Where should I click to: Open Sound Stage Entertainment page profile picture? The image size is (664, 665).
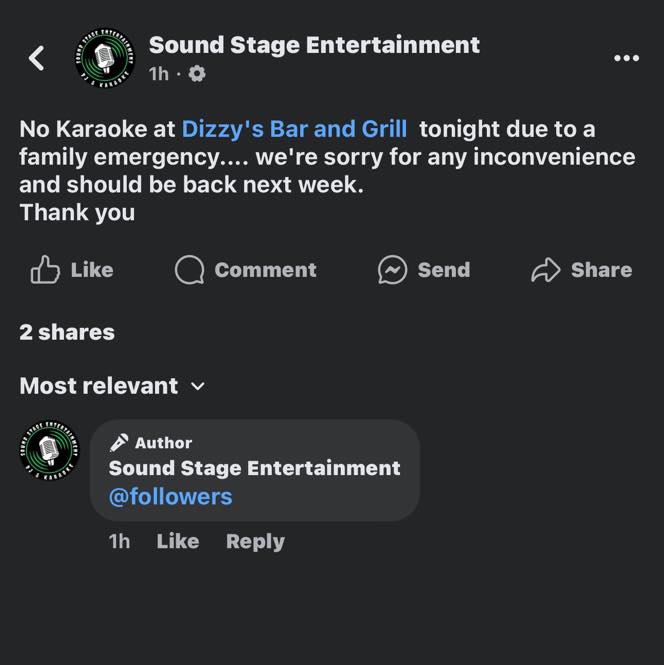[105, 58]
